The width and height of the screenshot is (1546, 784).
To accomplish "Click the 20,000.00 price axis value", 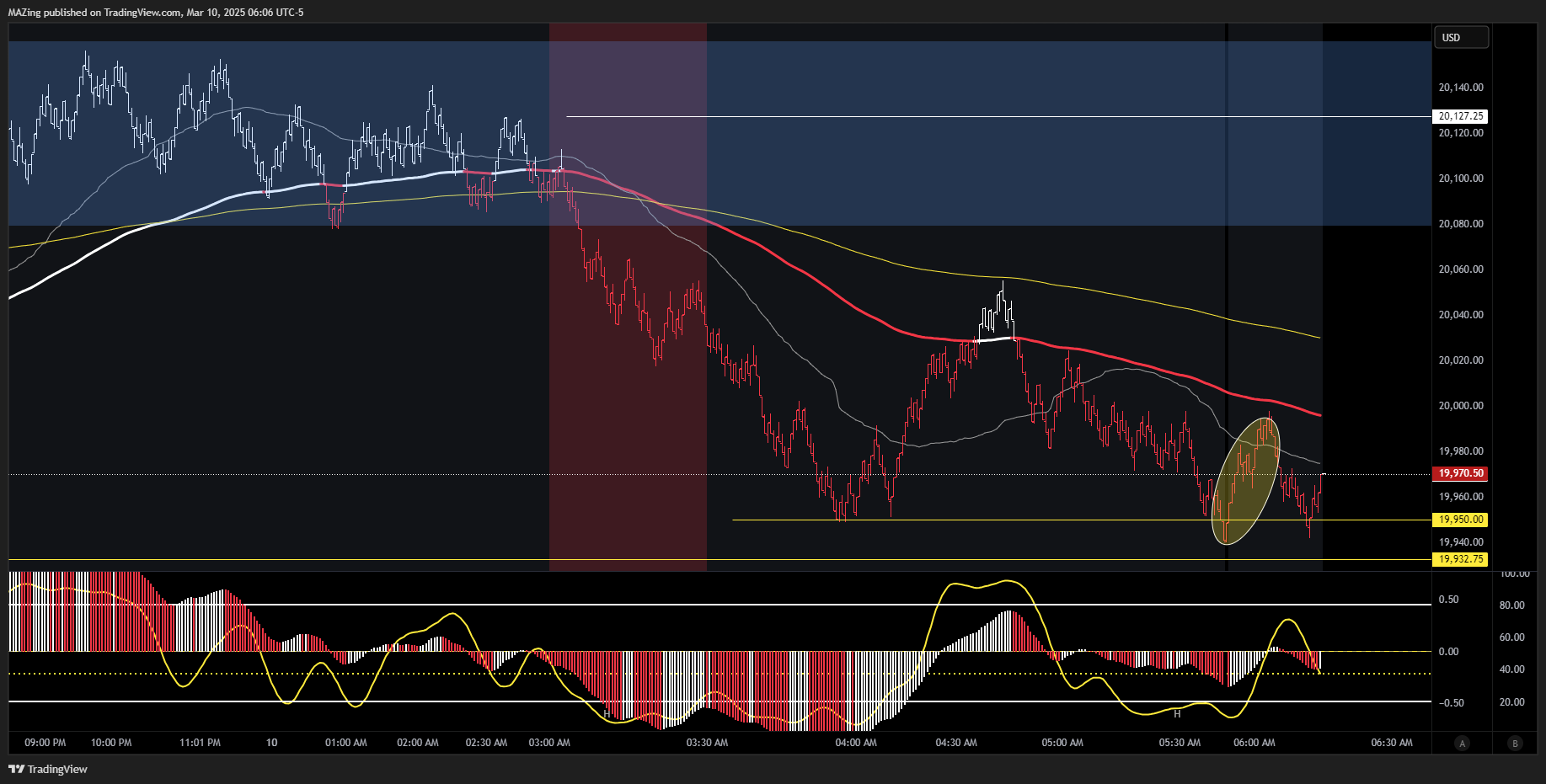I will (1461, 406).
